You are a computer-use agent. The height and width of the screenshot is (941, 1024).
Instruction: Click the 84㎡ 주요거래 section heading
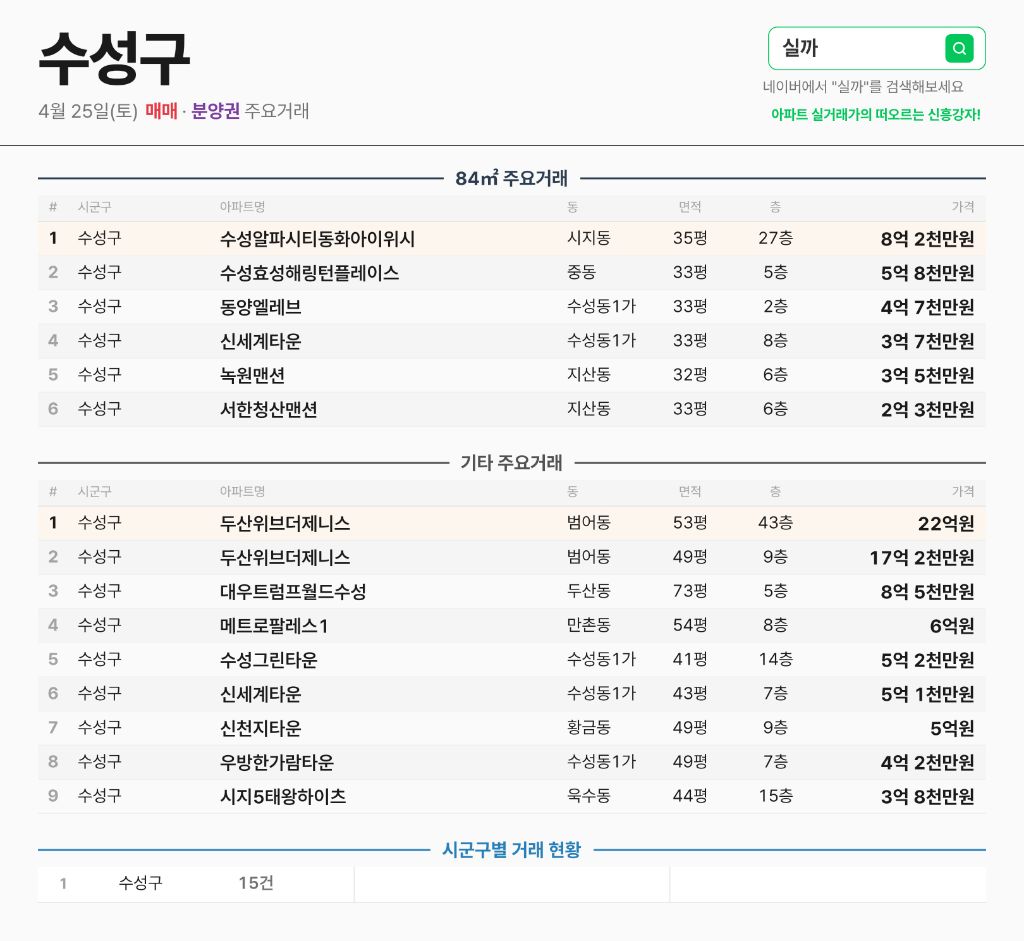coord(511,178)
